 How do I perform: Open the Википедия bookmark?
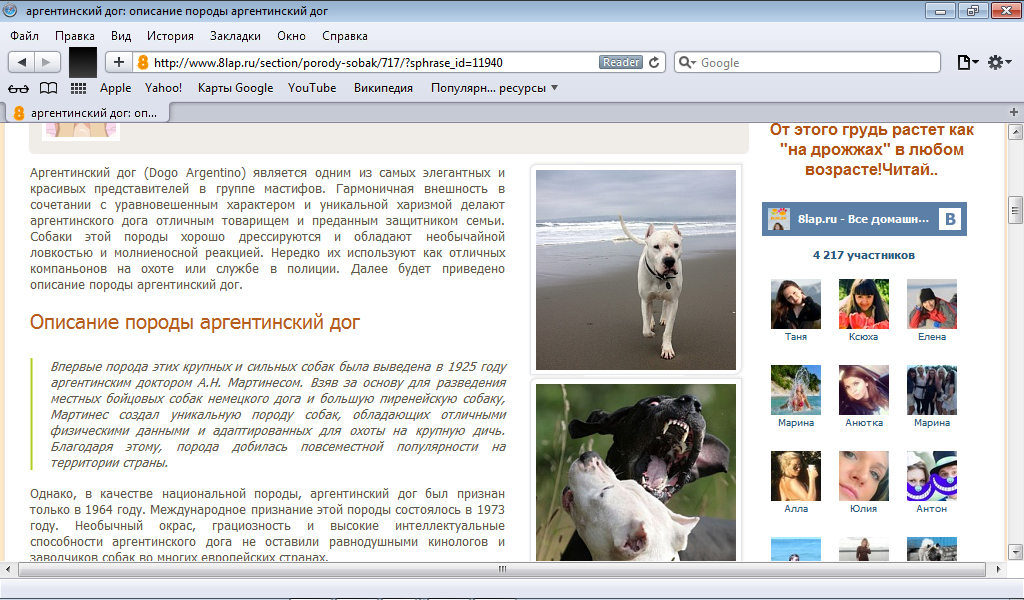click(383, 87)
